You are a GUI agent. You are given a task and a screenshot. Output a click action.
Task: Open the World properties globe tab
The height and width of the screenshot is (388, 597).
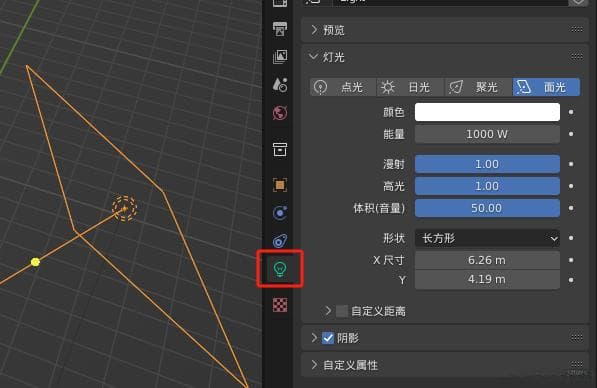(280, 113)
